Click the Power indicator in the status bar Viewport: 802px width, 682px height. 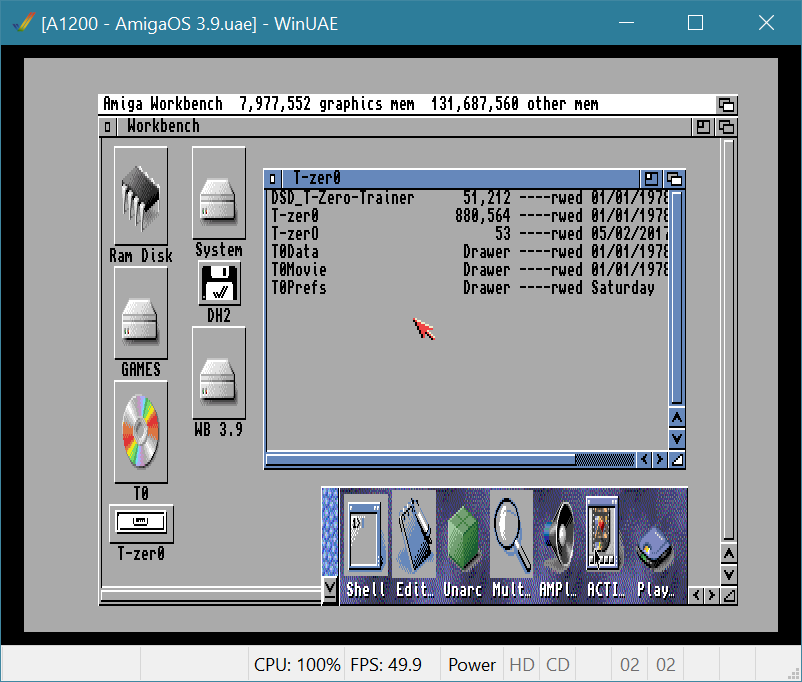(x=472, y=665)
